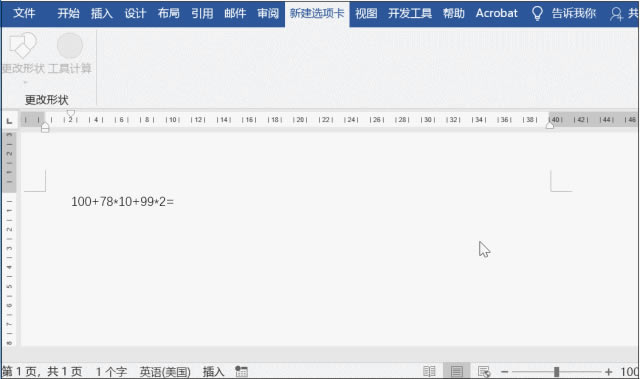Image resolution: width=640 pixels, height=379 pixels.
Task: Switch to the 插入 ribbon tab
Action: pos(102,13)
